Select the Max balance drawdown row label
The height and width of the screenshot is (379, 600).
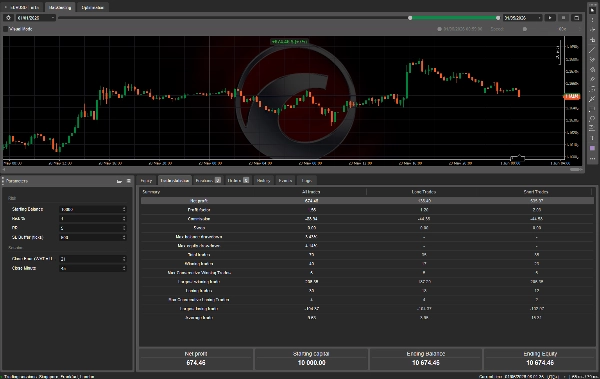tap(199, 237)
